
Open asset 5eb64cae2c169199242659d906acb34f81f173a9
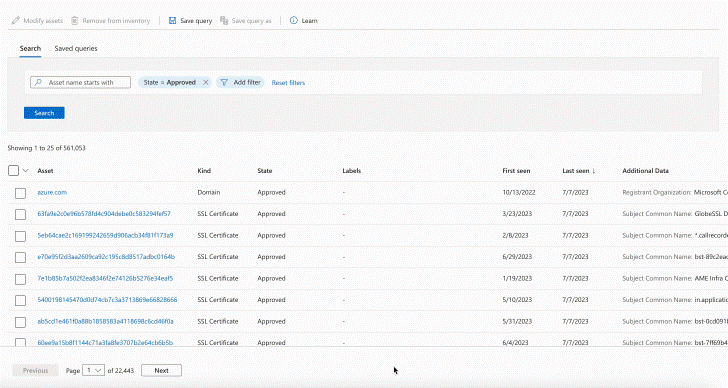(105, 235)
